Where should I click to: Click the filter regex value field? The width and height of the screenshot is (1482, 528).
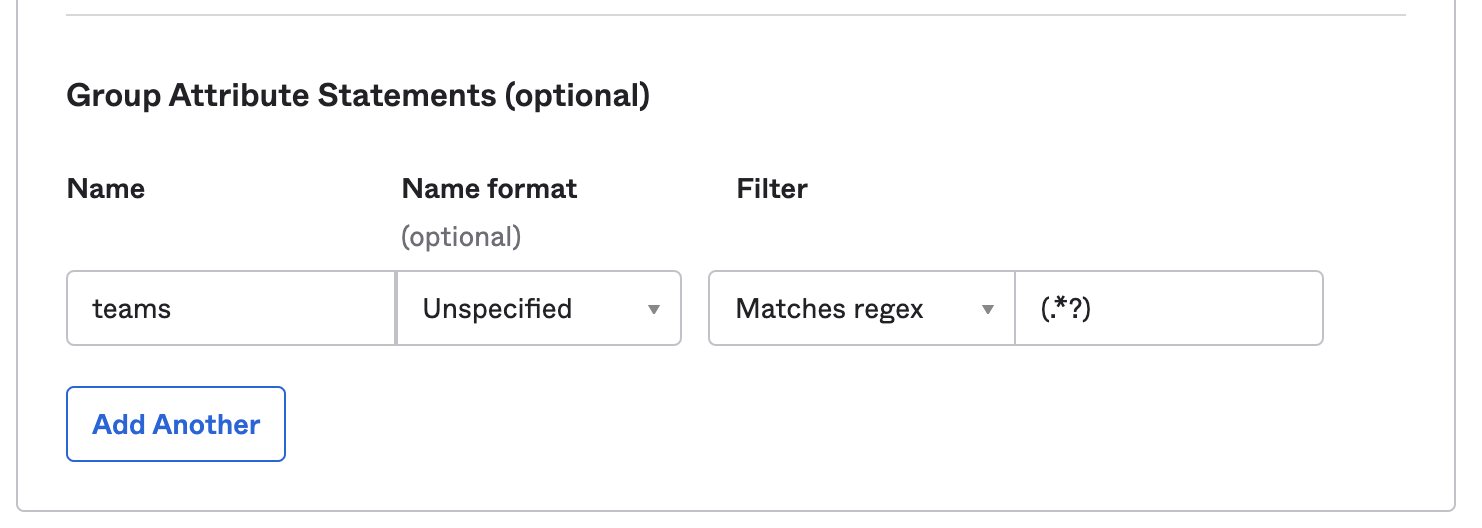click(x=1168, y=308)
